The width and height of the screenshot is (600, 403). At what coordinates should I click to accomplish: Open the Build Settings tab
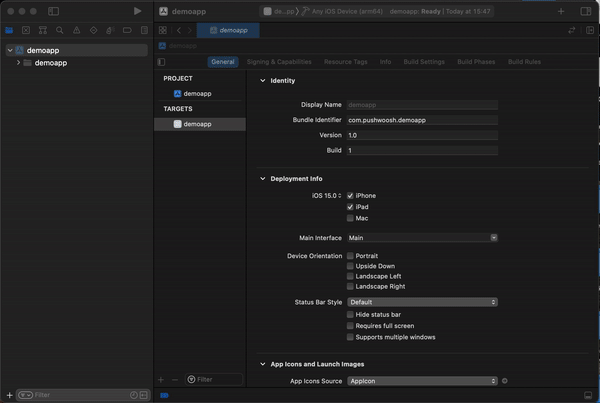424,62
